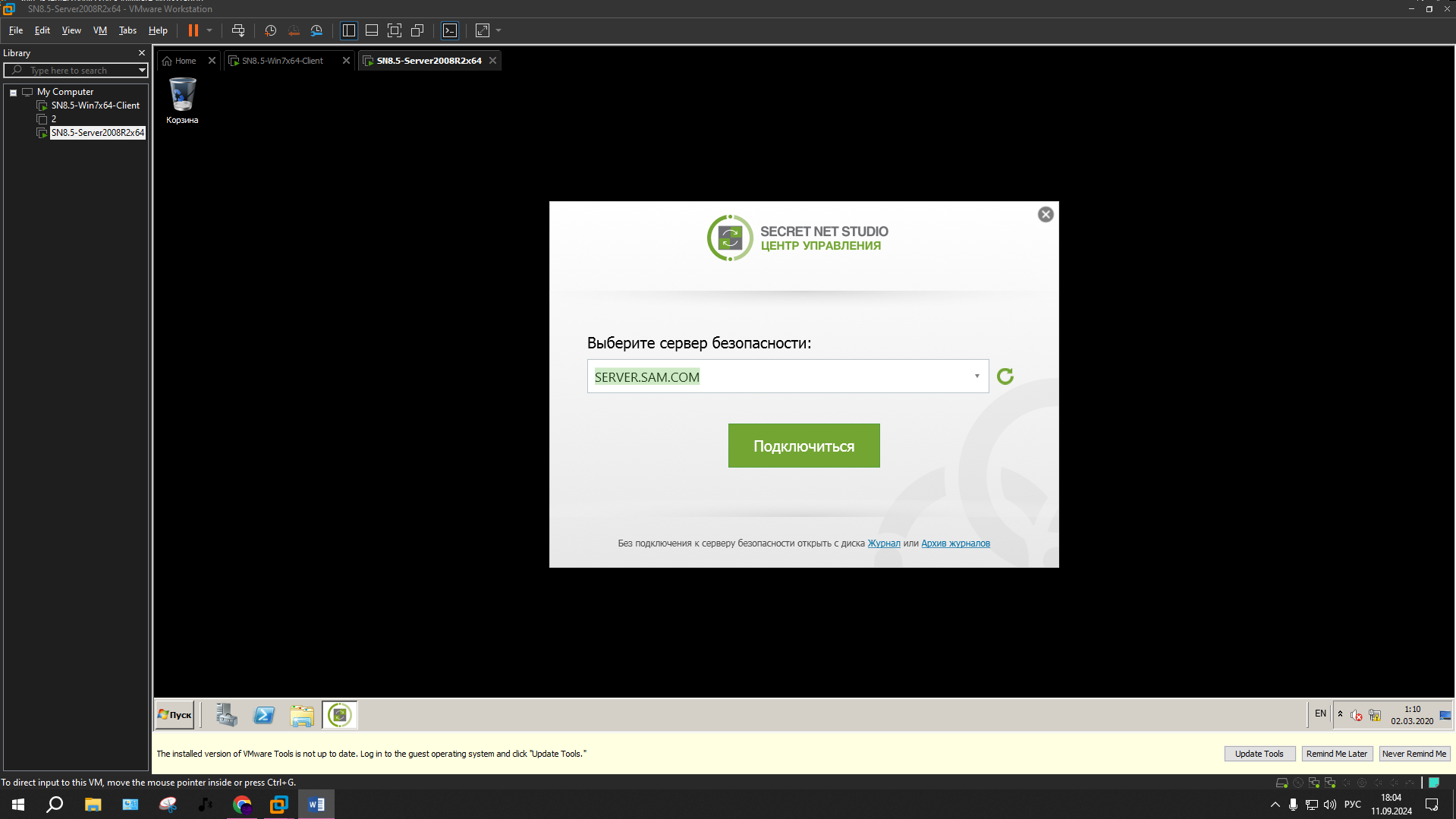Toggle the library sidebar view

[349, 30]
